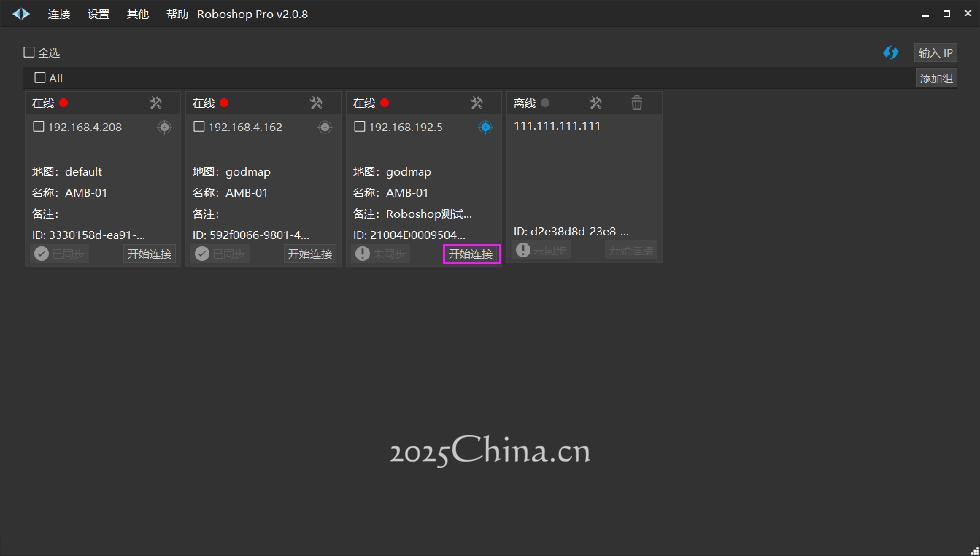Click the 添加组 button
The image size is (980, 556).
(x=936, y=78)
